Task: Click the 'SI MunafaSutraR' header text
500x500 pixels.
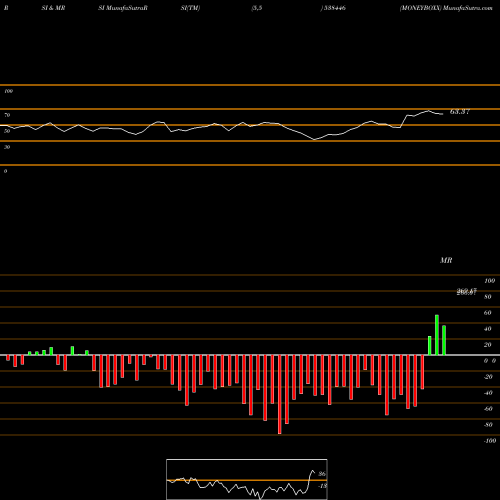Action: click(x=123, y=8)
